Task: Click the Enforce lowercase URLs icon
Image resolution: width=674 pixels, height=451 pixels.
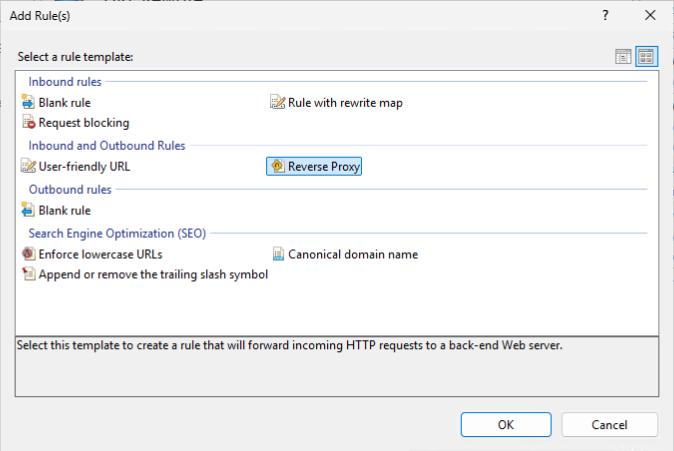Action: pos(28,254)
